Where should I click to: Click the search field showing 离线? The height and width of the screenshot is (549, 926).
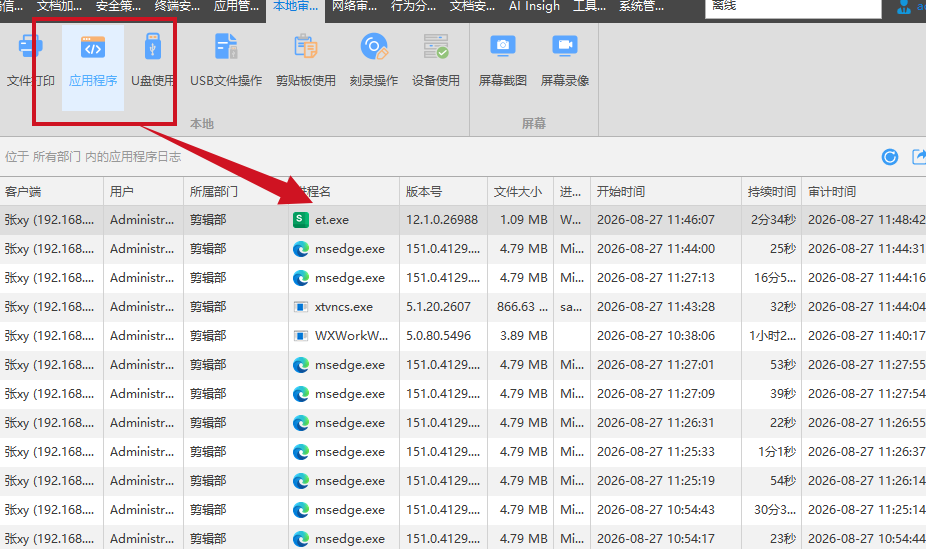pos(793,8)
